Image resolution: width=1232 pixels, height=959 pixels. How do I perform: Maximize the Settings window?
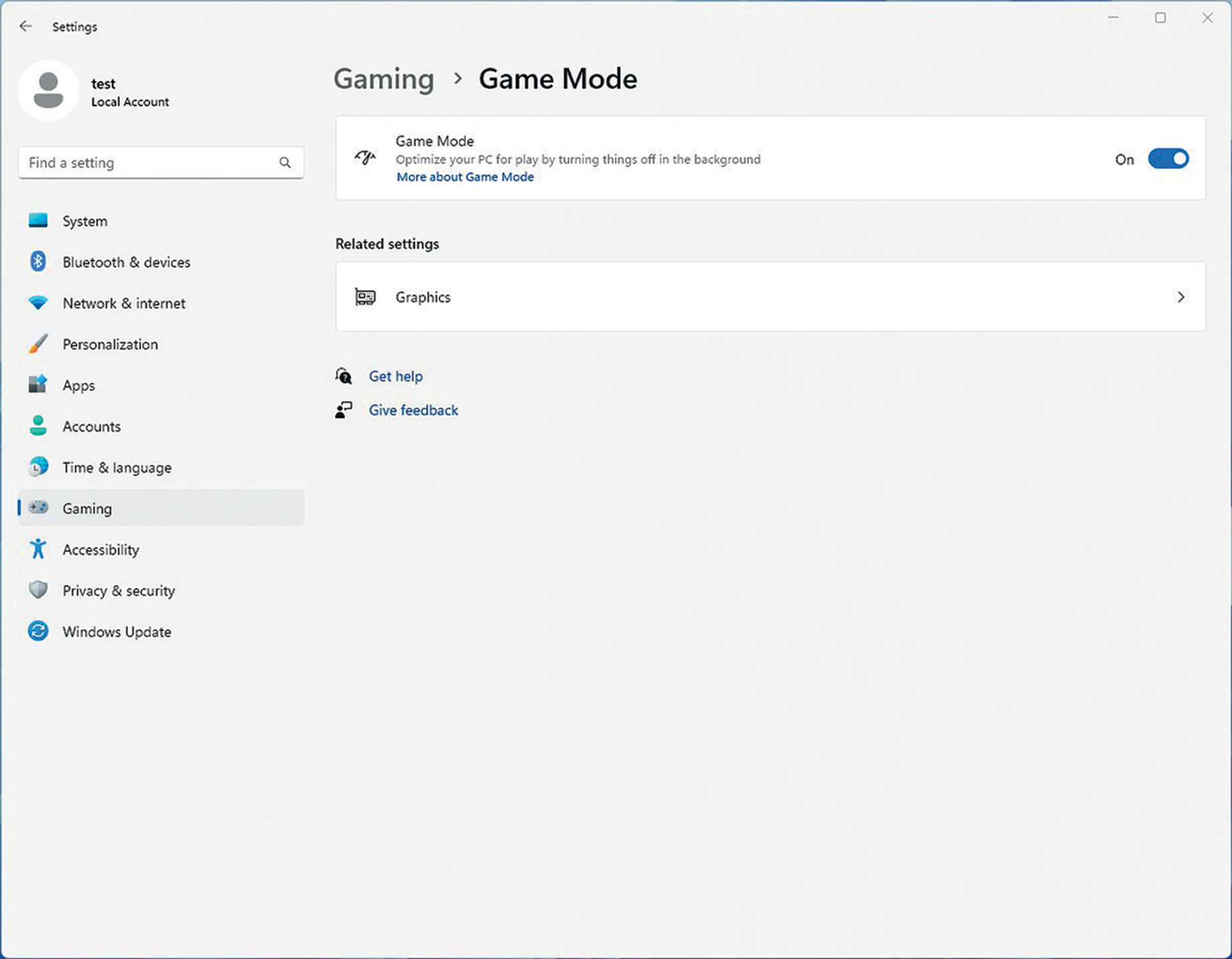pos(1160,18)
